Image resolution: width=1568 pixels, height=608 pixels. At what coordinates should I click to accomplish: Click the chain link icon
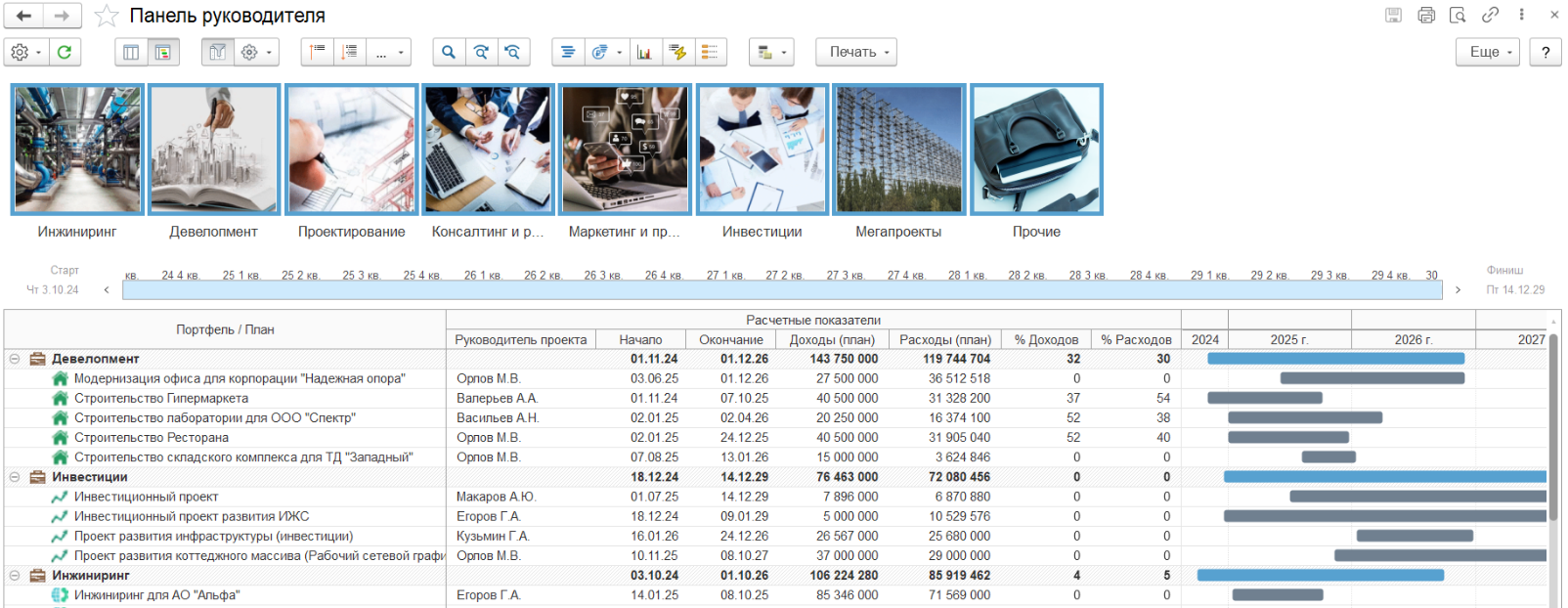tap(1490, 15)
